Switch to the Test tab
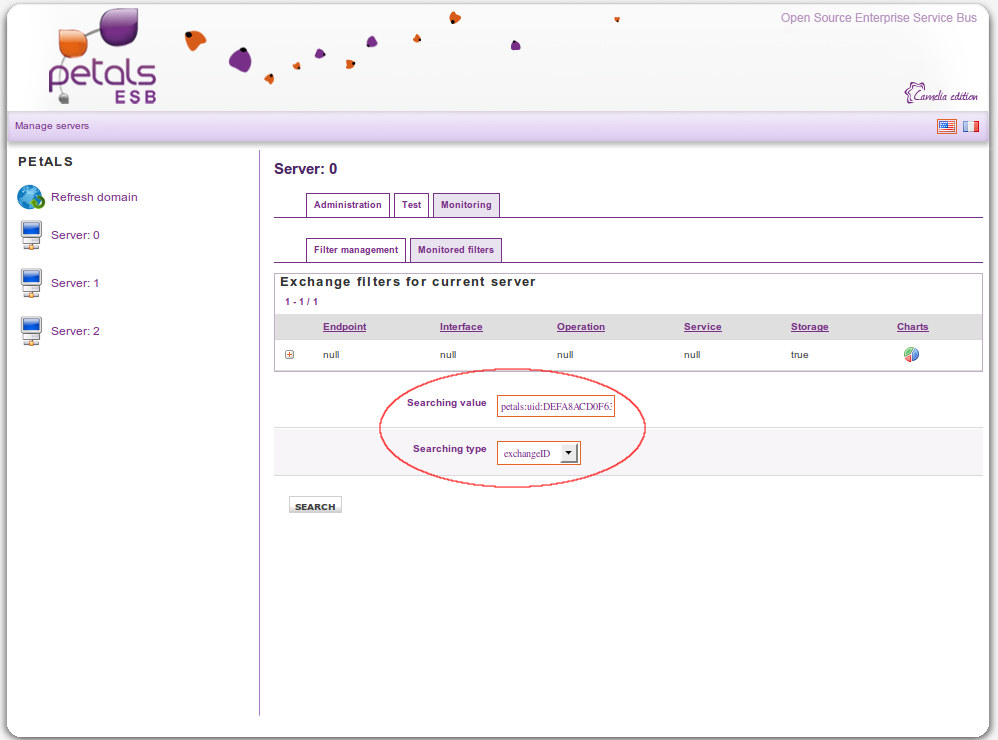 (411, 205)
